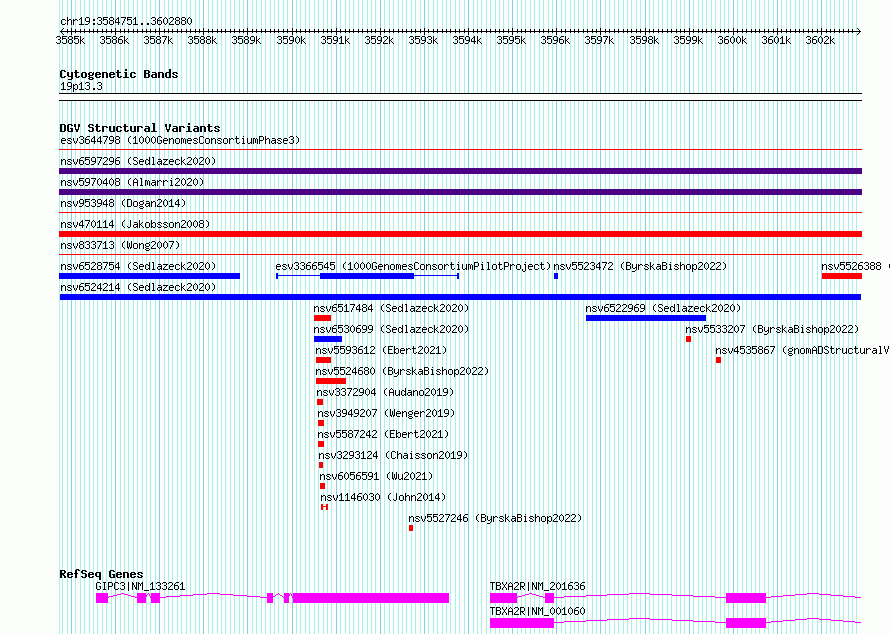
Task: Click the red marker under nsv5527246
Action: [411, 528]
